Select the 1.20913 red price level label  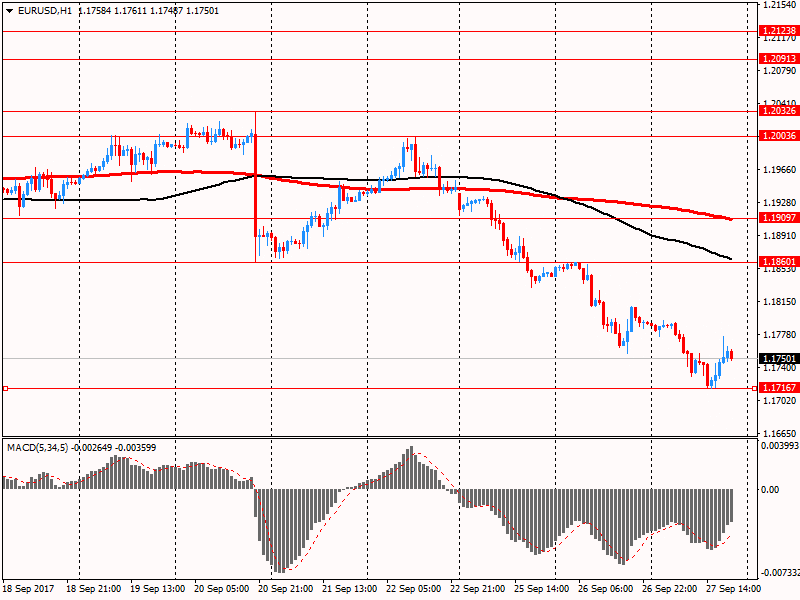pos(779,59)
